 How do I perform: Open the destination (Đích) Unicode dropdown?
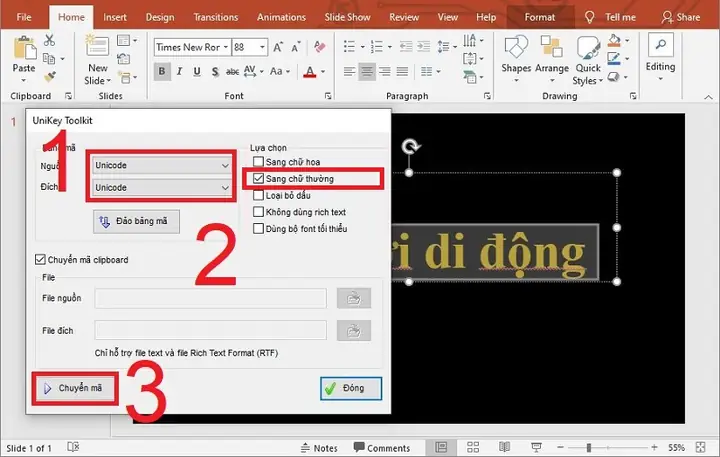coord(162,187)
